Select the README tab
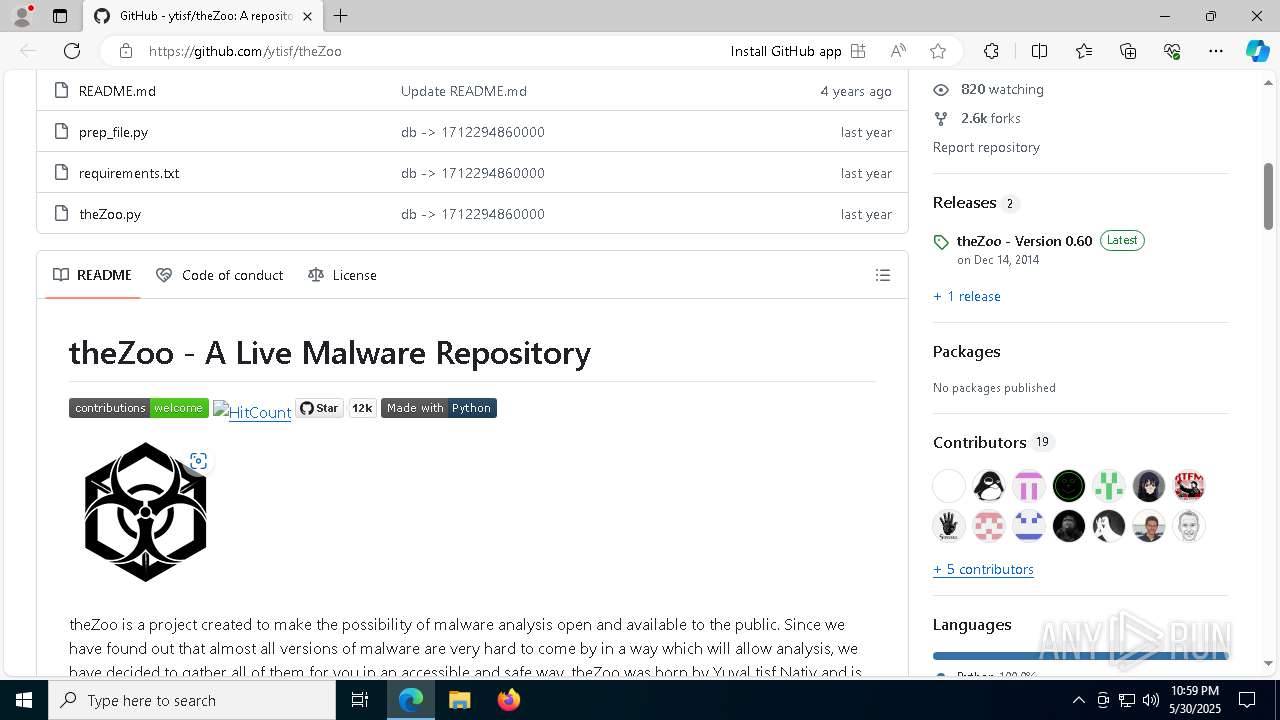The height and width of the screenshot is (720, 1280). [92, 275]
